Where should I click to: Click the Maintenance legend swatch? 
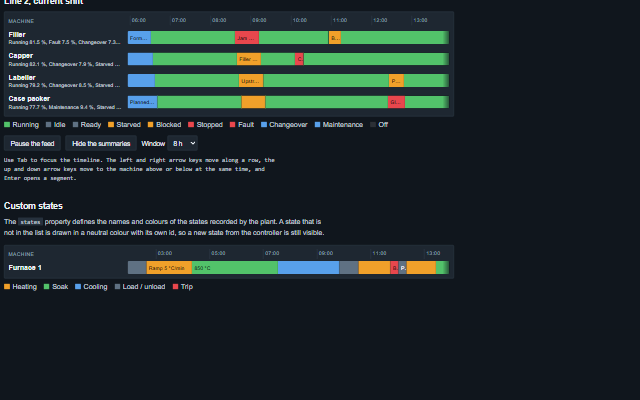pyautogui.click(x=318, y=124)
